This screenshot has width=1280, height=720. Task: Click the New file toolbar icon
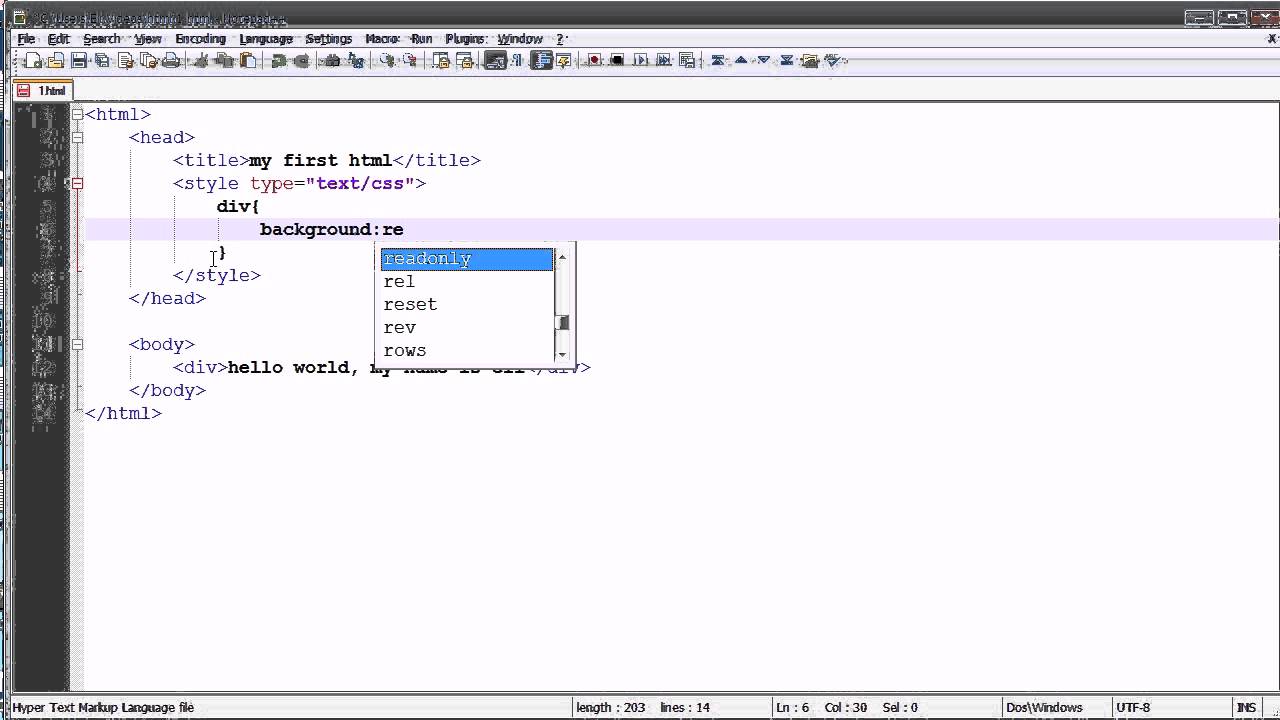33,61
